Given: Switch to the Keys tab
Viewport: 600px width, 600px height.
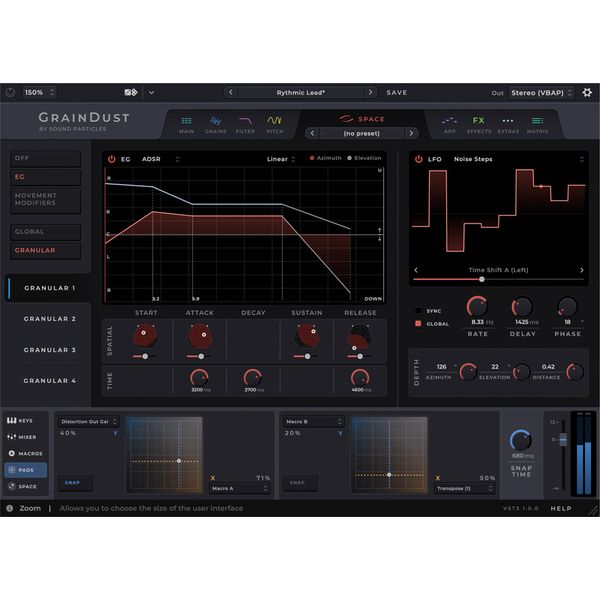Looking at the screenshot, I should coord(26,420).
